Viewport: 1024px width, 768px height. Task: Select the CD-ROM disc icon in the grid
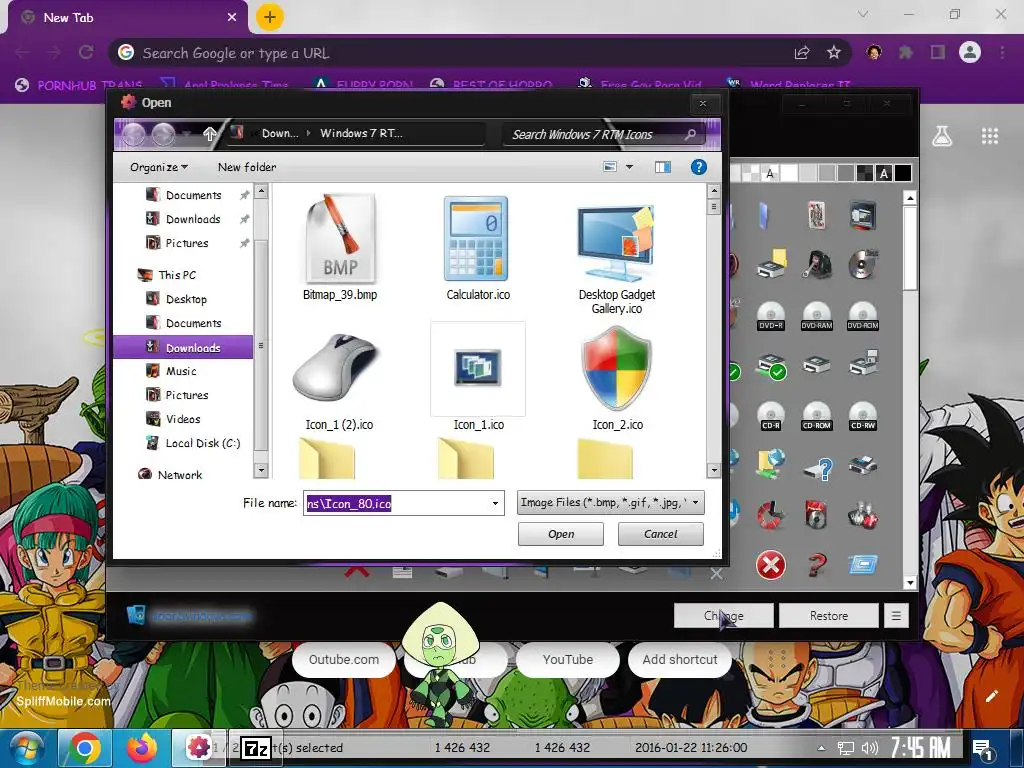816,416
